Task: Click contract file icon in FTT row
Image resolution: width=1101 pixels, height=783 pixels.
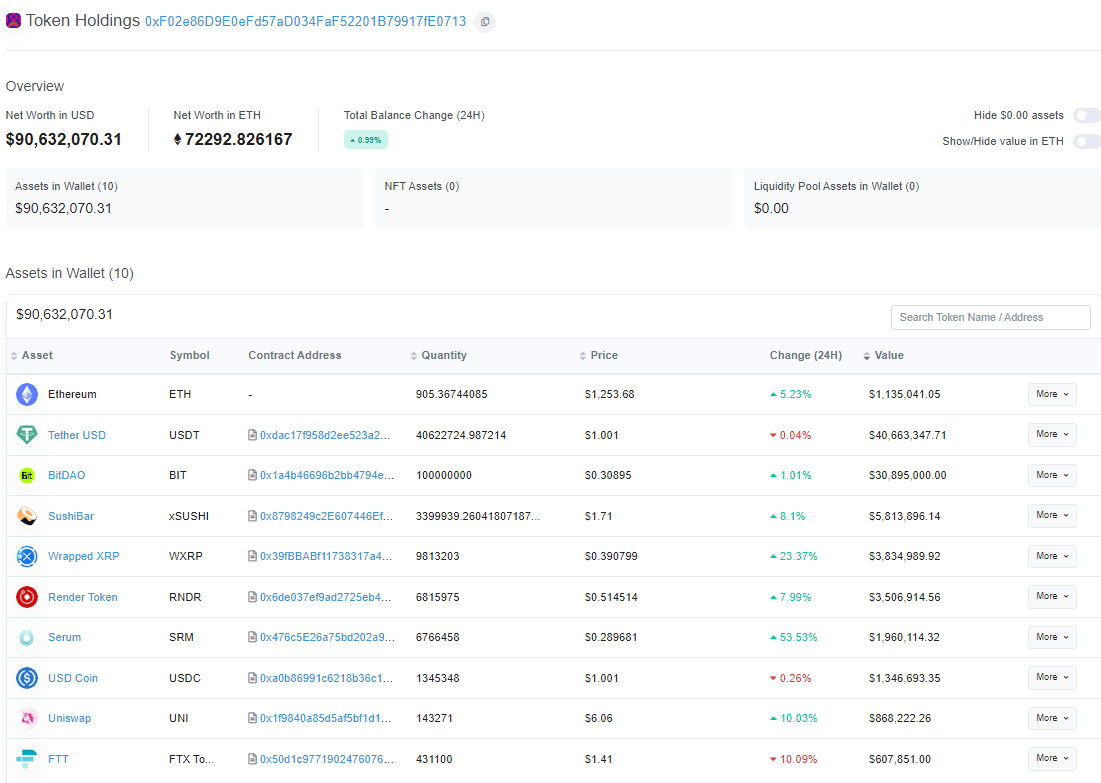Action: tap(252, 759)
